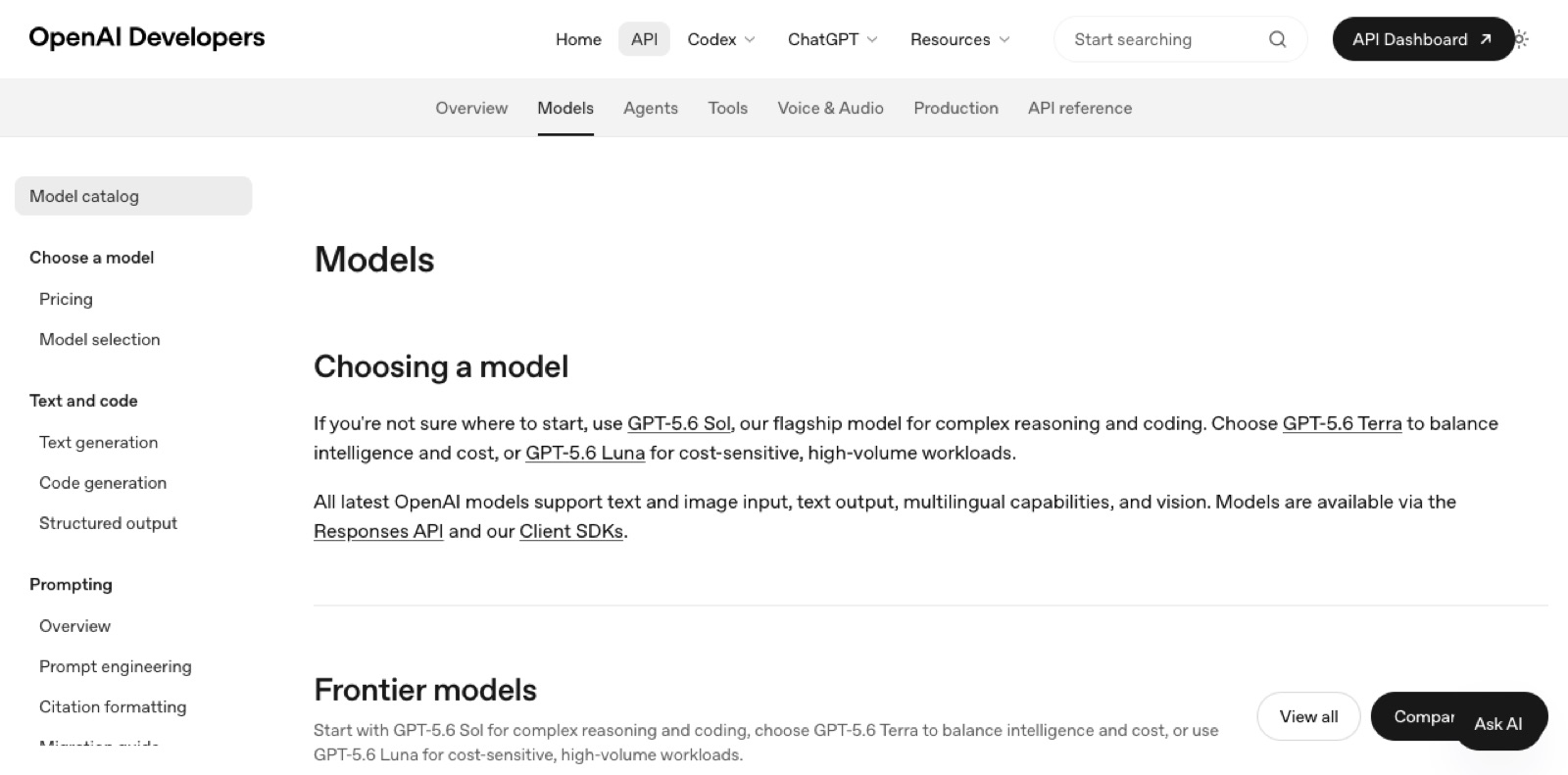Switch to the Overview tab
The width and height of the screenshot is (1568, 775).
point(471,108)
